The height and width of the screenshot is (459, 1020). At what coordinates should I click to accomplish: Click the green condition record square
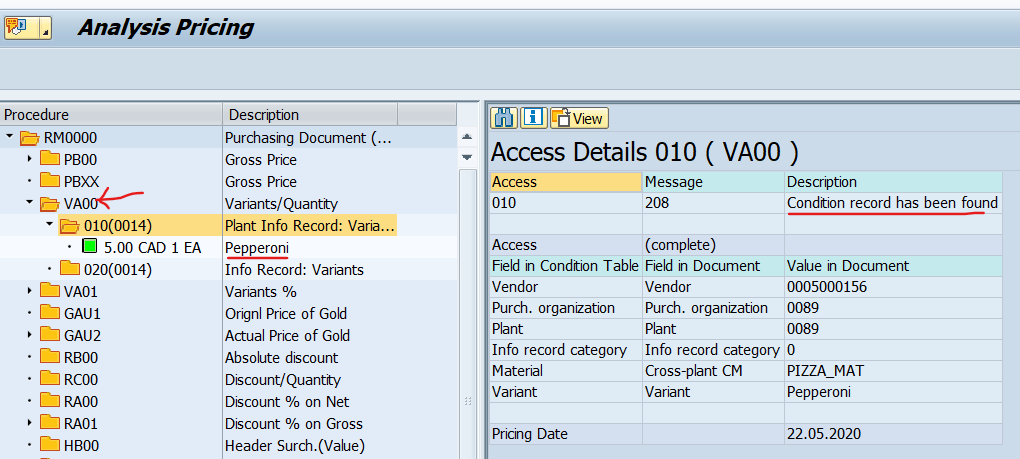tap(90, 247)
